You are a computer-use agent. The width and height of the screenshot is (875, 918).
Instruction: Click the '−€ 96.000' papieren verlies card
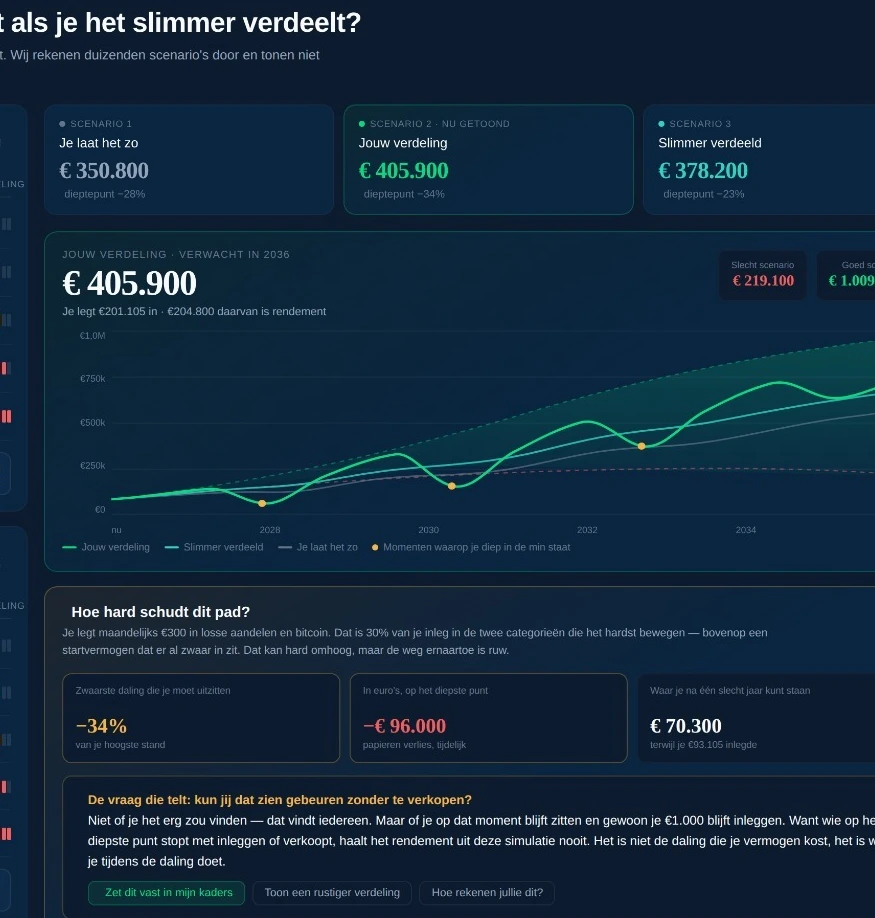489,718
